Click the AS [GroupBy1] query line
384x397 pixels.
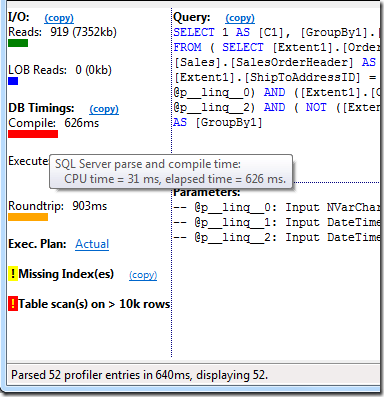[x=218, y=122]
